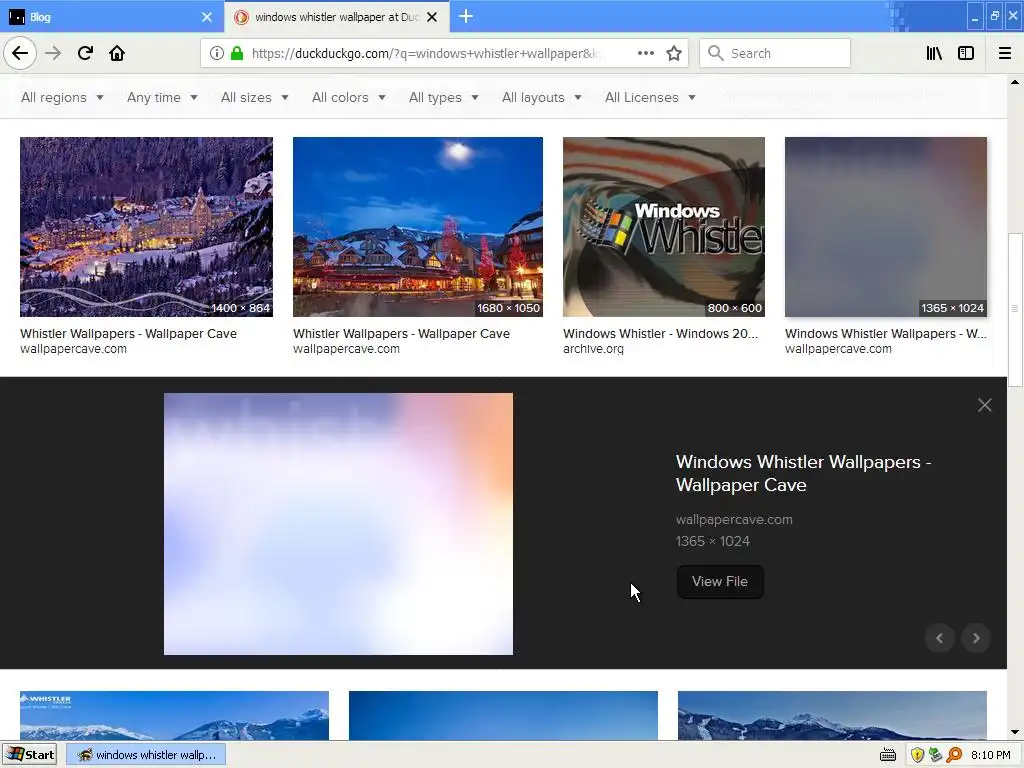The height and width of the screenshot is (768, 1024).
Task: Click the forward navigation arrow
Action: (x=53, y=53)
